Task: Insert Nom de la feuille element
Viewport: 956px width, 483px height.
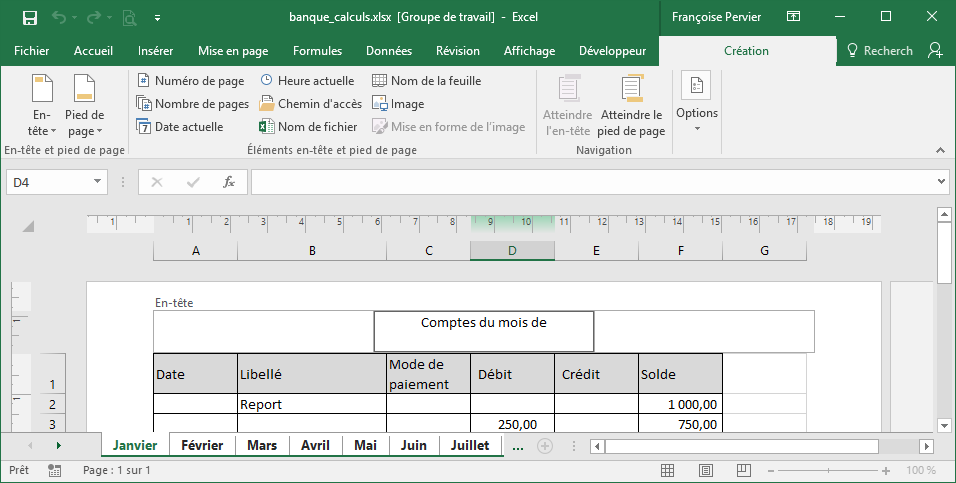Action: pos(427,80)
